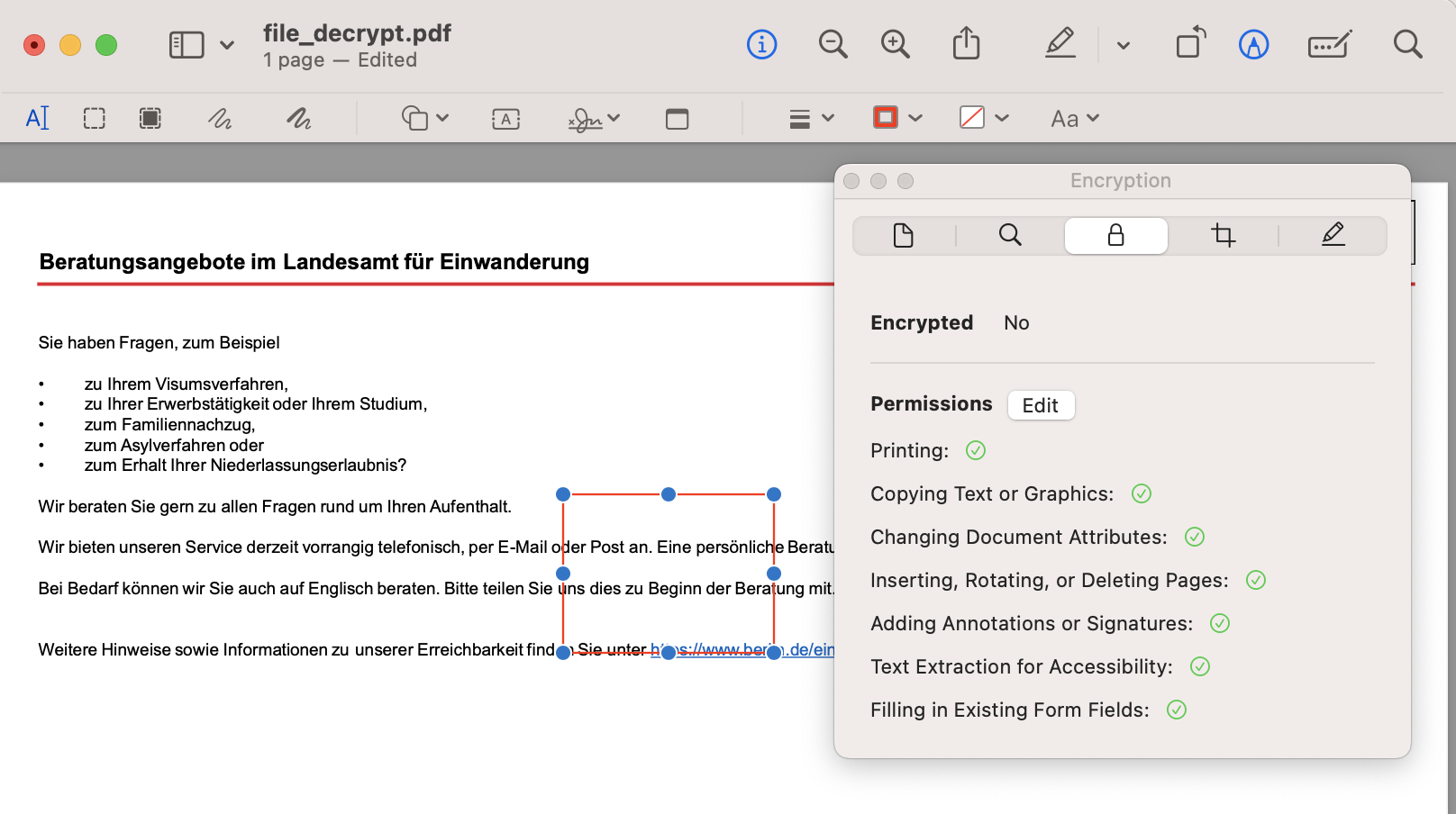Click Copying Text or Graphics checkmark
This screenshot has width=1456, height=814.
1142,493
